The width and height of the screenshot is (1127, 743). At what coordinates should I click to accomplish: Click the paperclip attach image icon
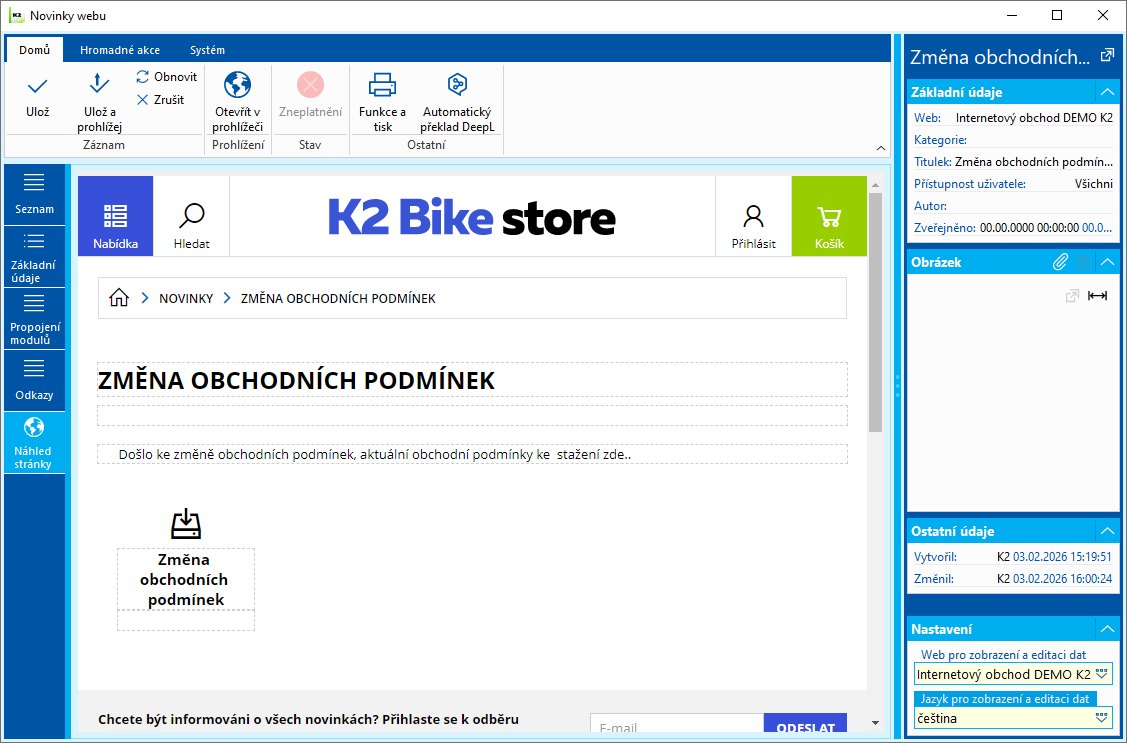tap(1060, 262)
